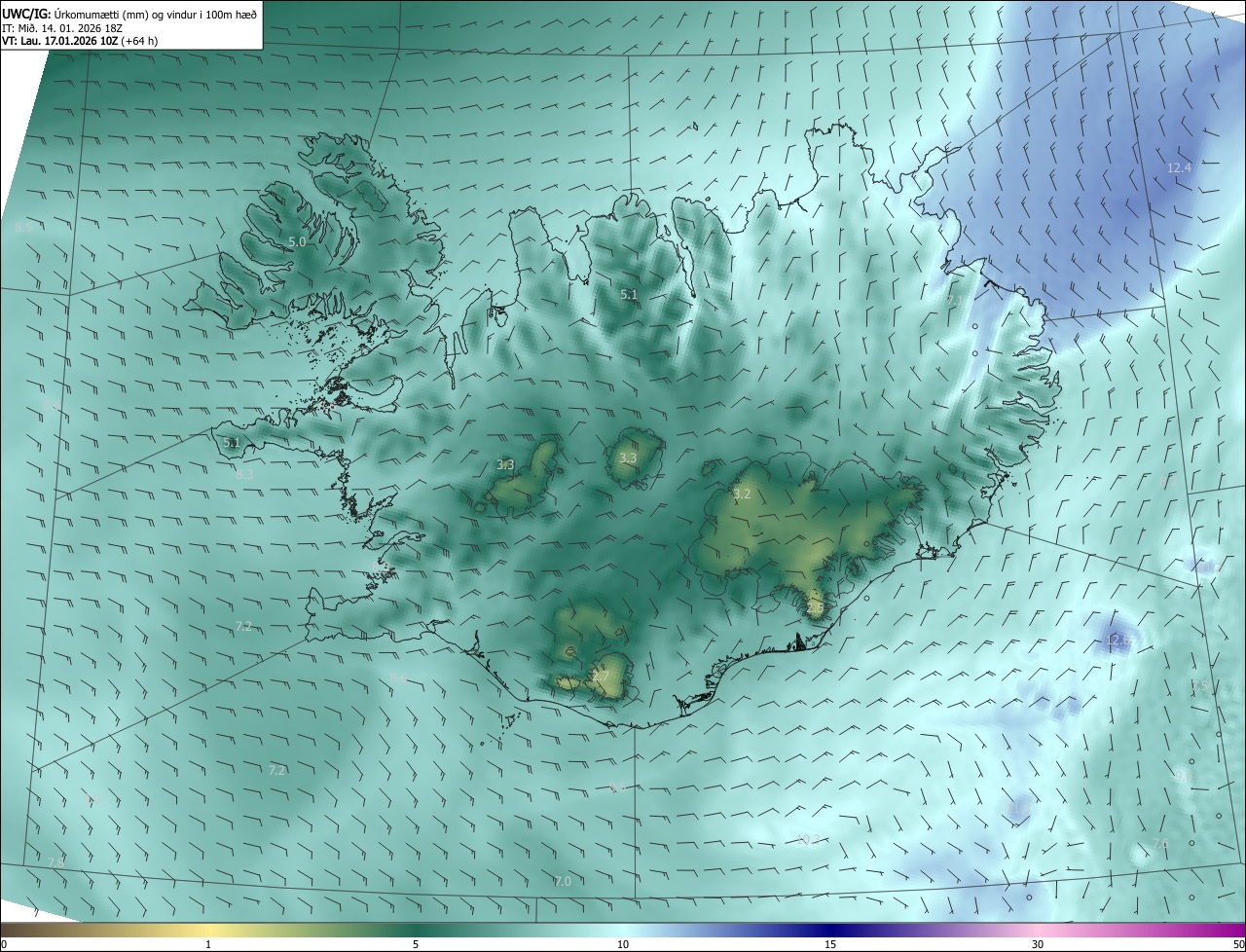Click the '10' tick on the colour scale
This screenshot has width=1246, height=952.
(x=623, y=945)
